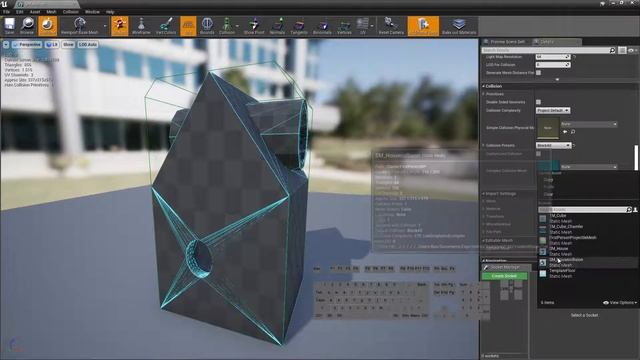Open the Collision menu

coord(70,12)
